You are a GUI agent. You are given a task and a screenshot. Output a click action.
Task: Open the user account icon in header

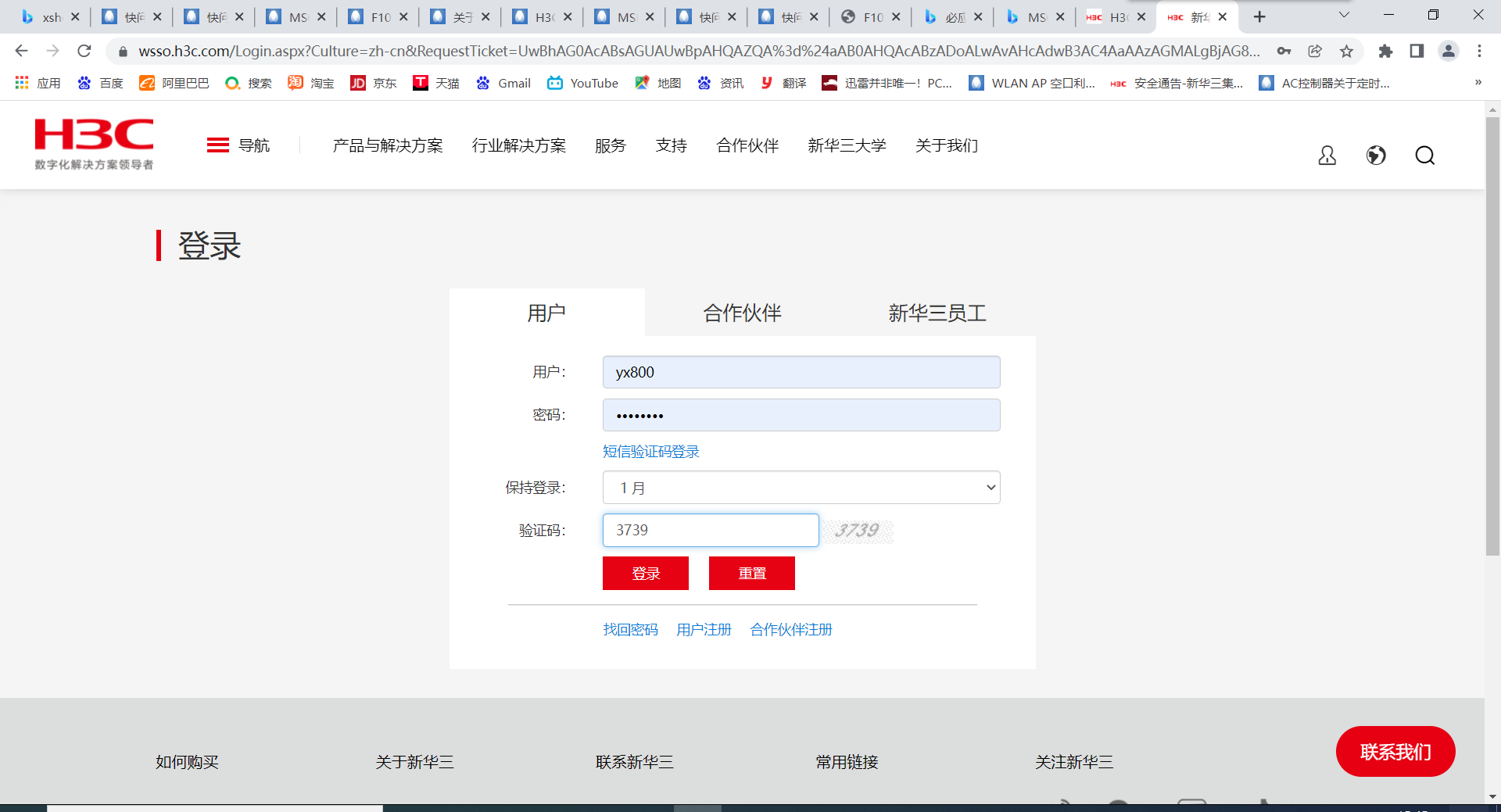point(1327,156)
